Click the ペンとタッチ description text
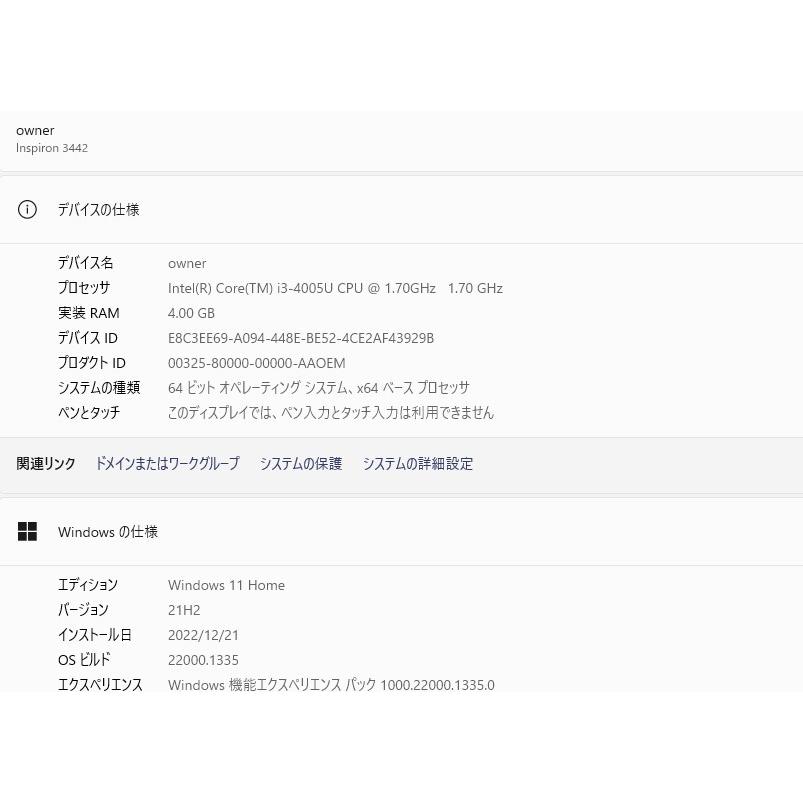803x803 pixels. click(x=331, y=412)
